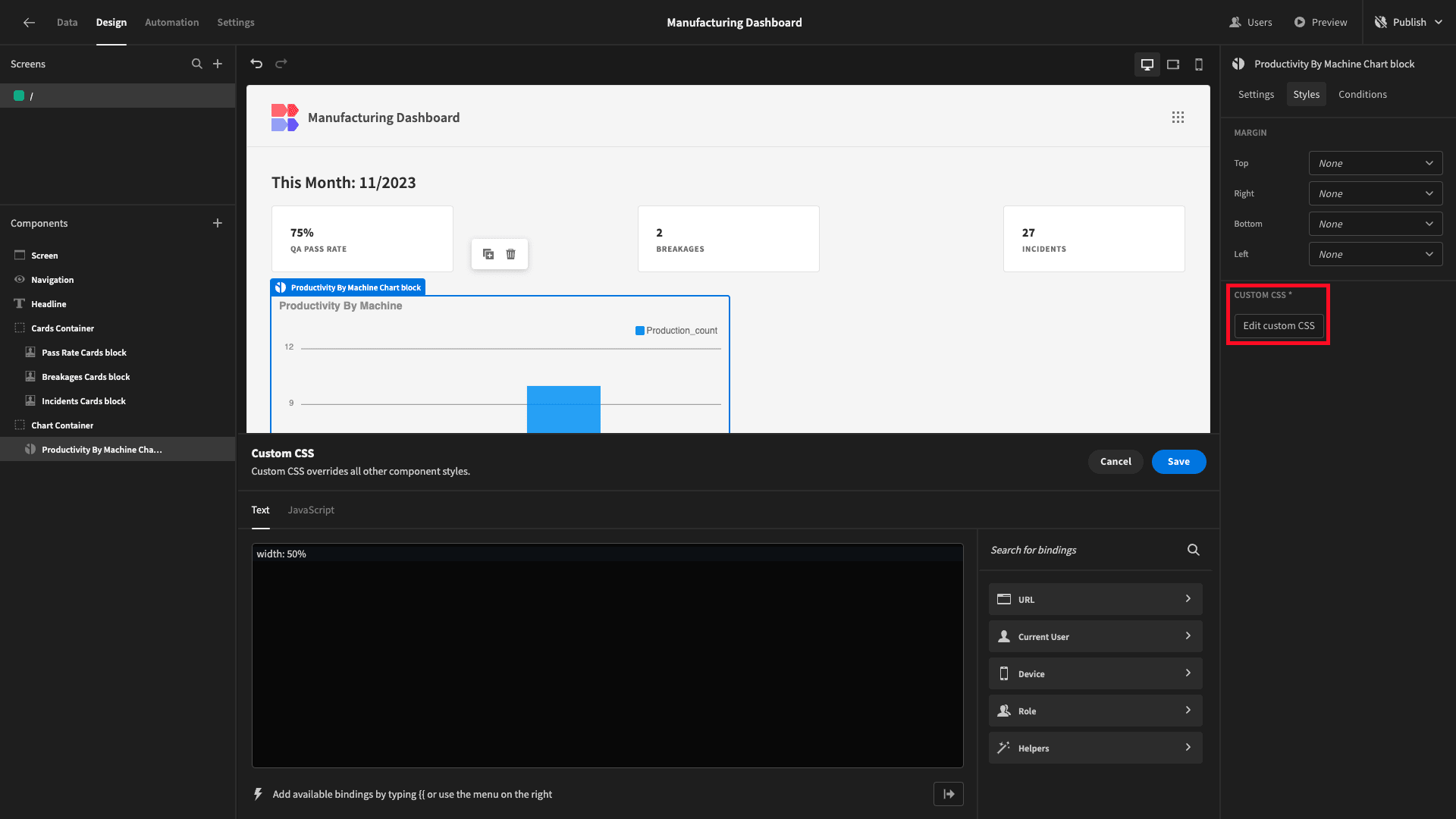Preview the app
The image size is (1456, 819).
pos(1320,23)
